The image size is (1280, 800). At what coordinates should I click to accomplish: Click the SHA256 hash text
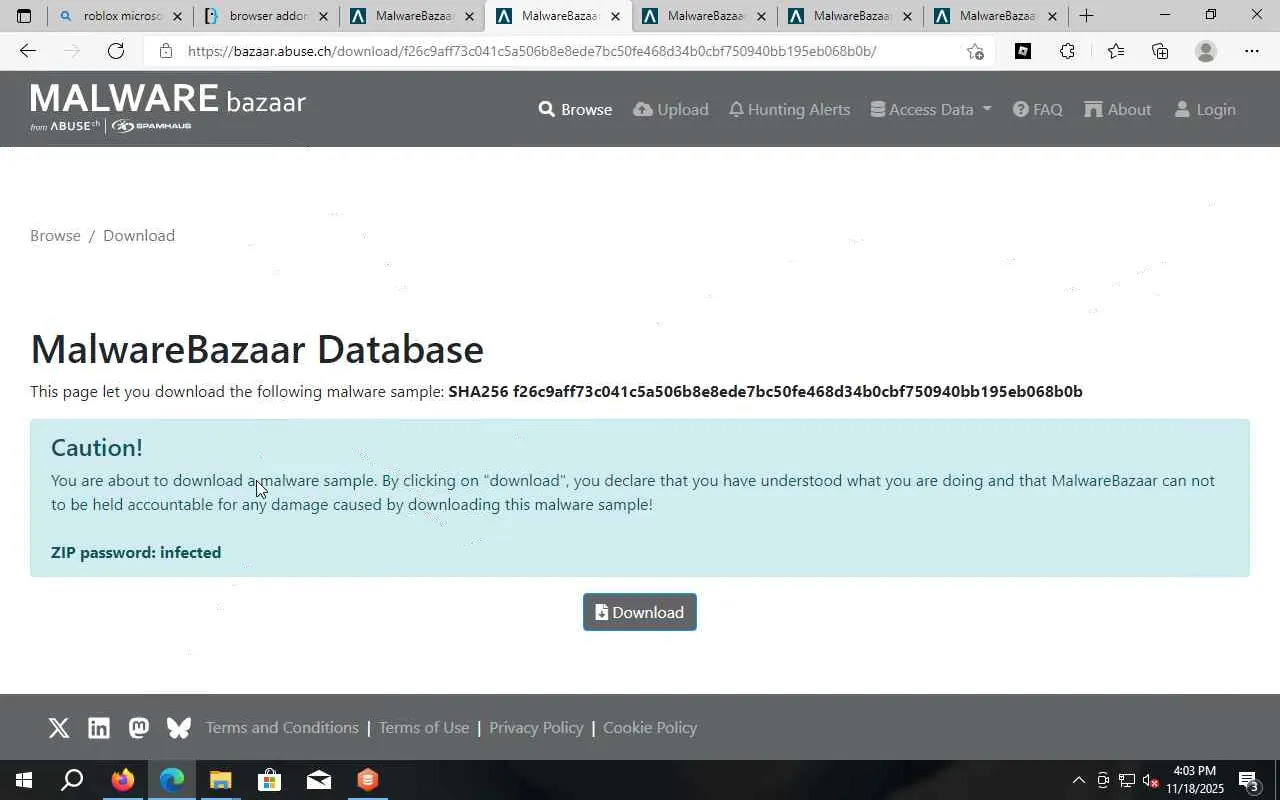[x=765, y=391]
